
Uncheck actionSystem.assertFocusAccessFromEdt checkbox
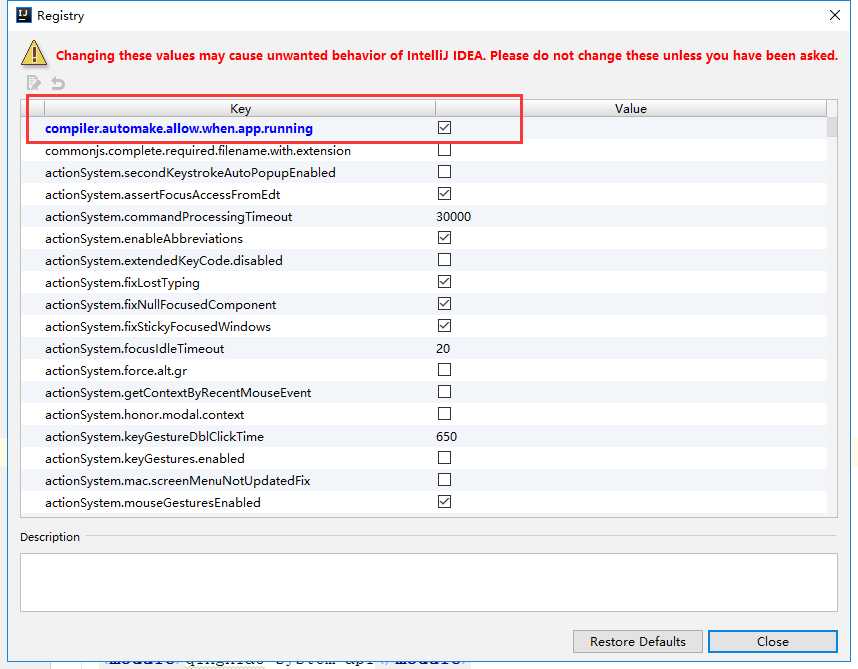click(444, 194)
